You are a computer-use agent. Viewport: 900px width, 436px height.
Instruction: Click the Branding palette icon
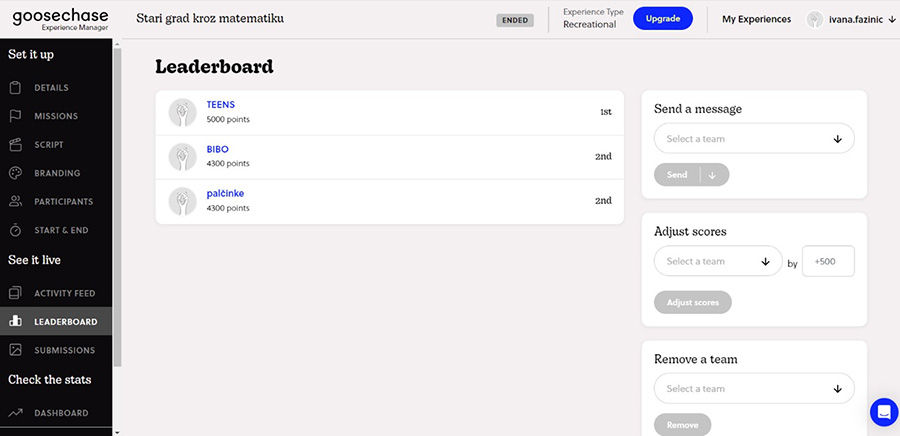15,173
